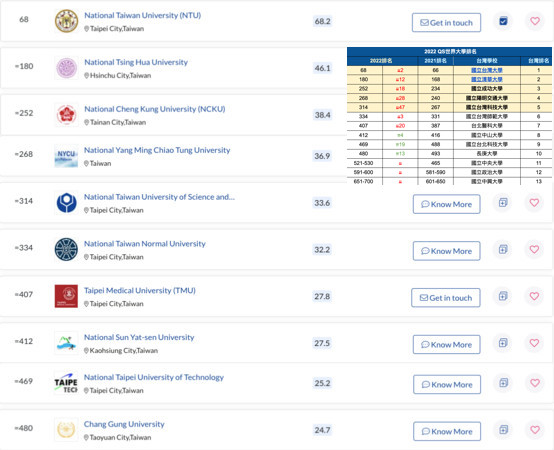Viewport: 554px width, 450px height.
Task: Open National Taiwan Normal University link
Action: 145,244
